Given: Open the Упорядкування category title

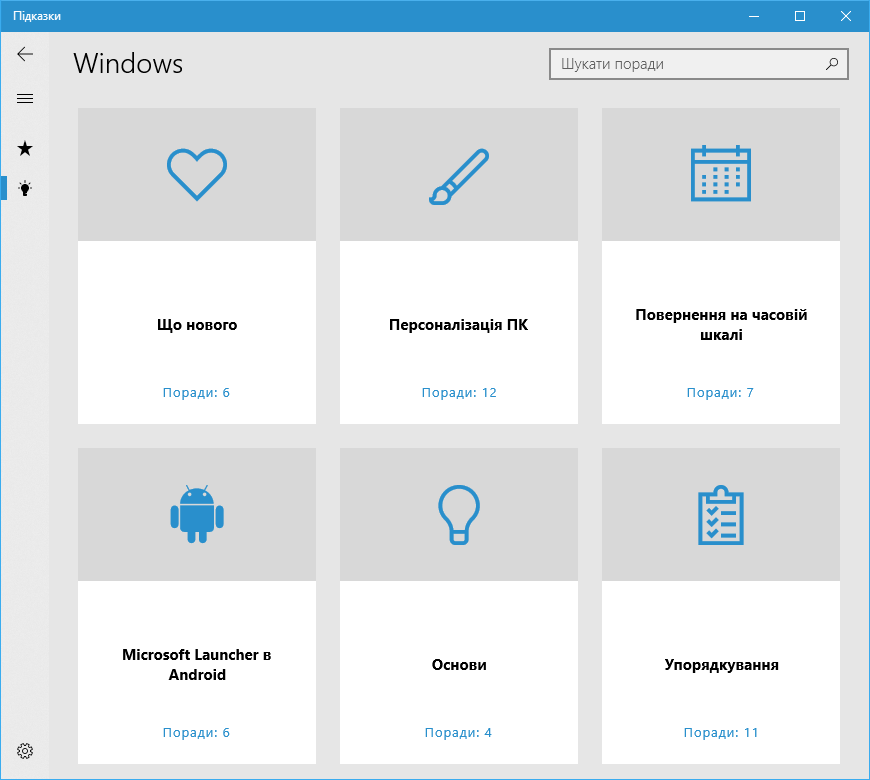Looking at the screenshot, I should point(721,665).
